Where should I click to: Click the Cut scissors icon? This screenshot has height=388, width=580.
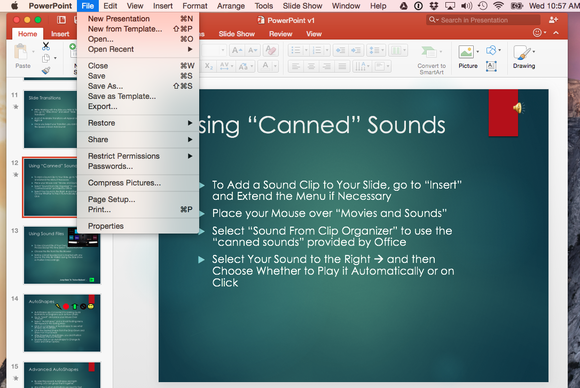pos(46,46)
